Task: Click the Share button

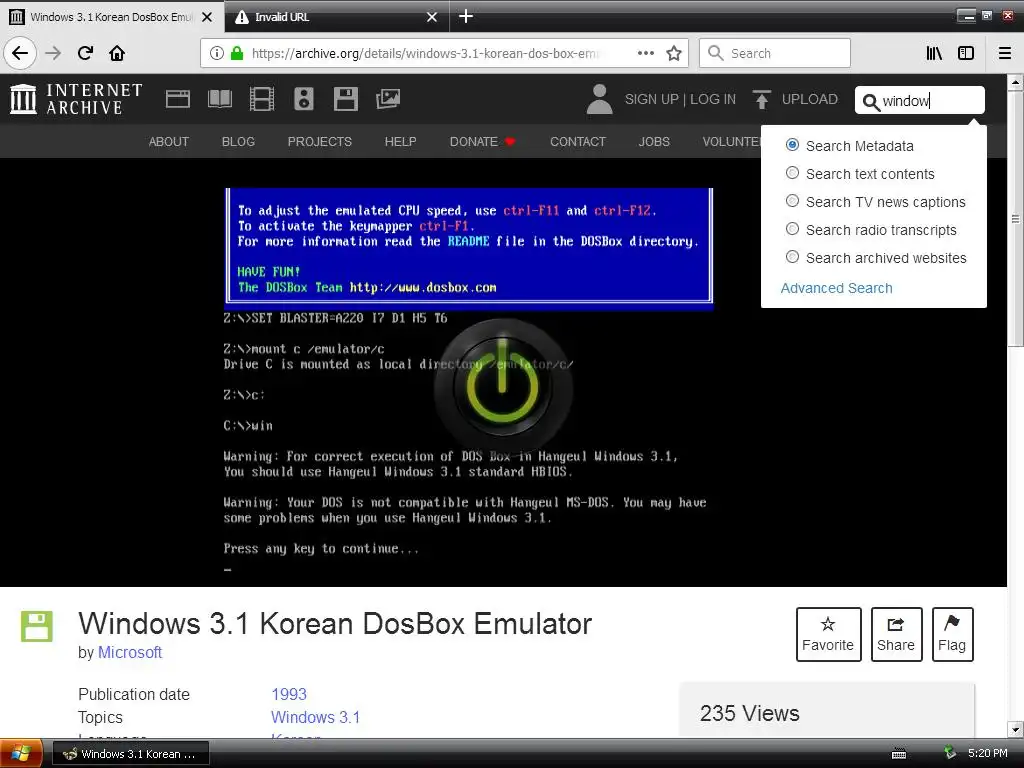Action: tap(896, 634)
